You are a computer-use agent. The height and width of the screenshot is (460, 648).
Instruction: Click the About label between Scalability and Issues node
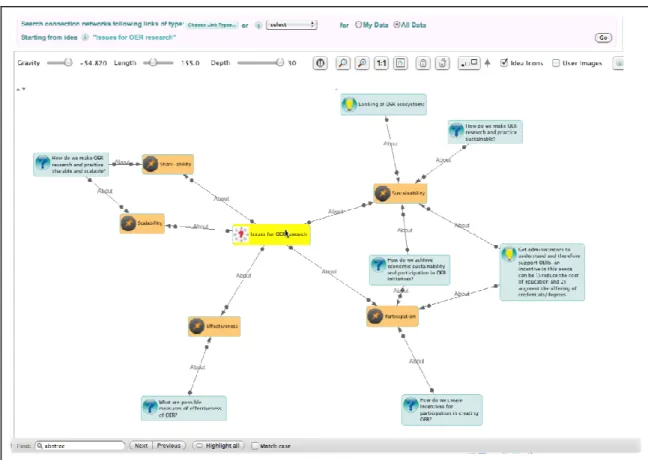click(x=200, y=226)
